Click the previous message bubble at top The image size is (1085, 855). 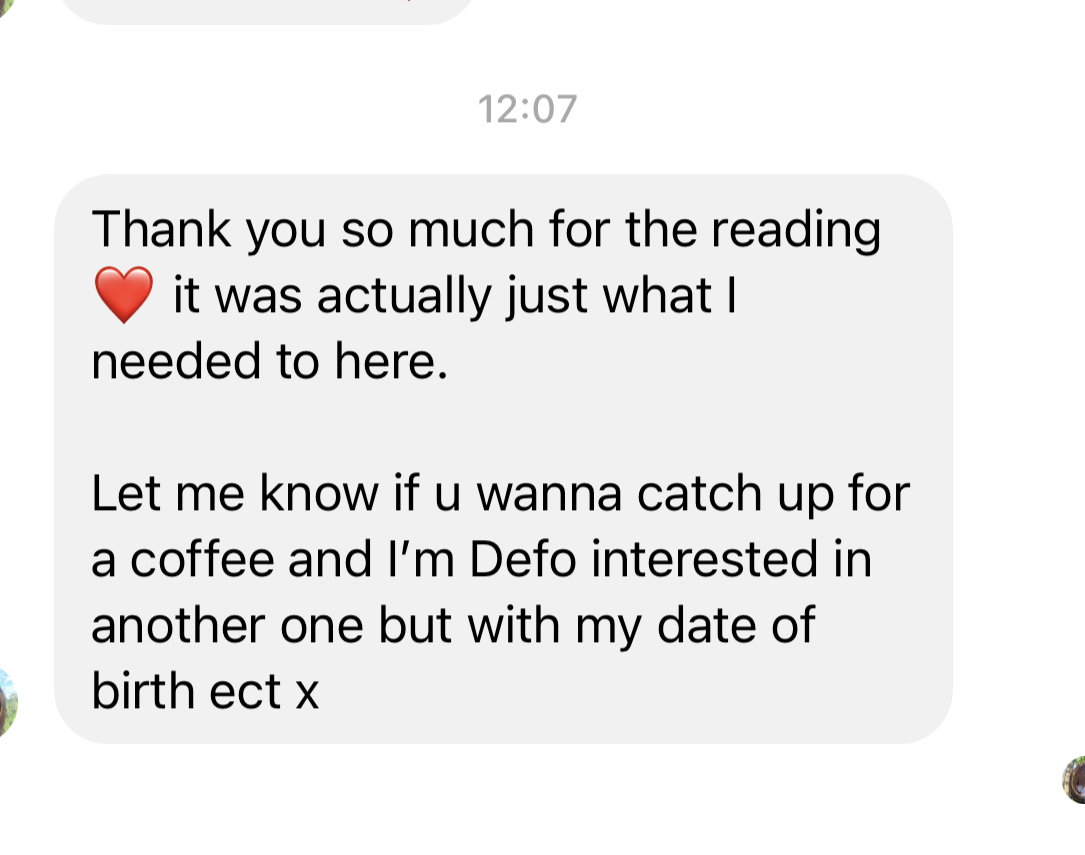[265, 10]
